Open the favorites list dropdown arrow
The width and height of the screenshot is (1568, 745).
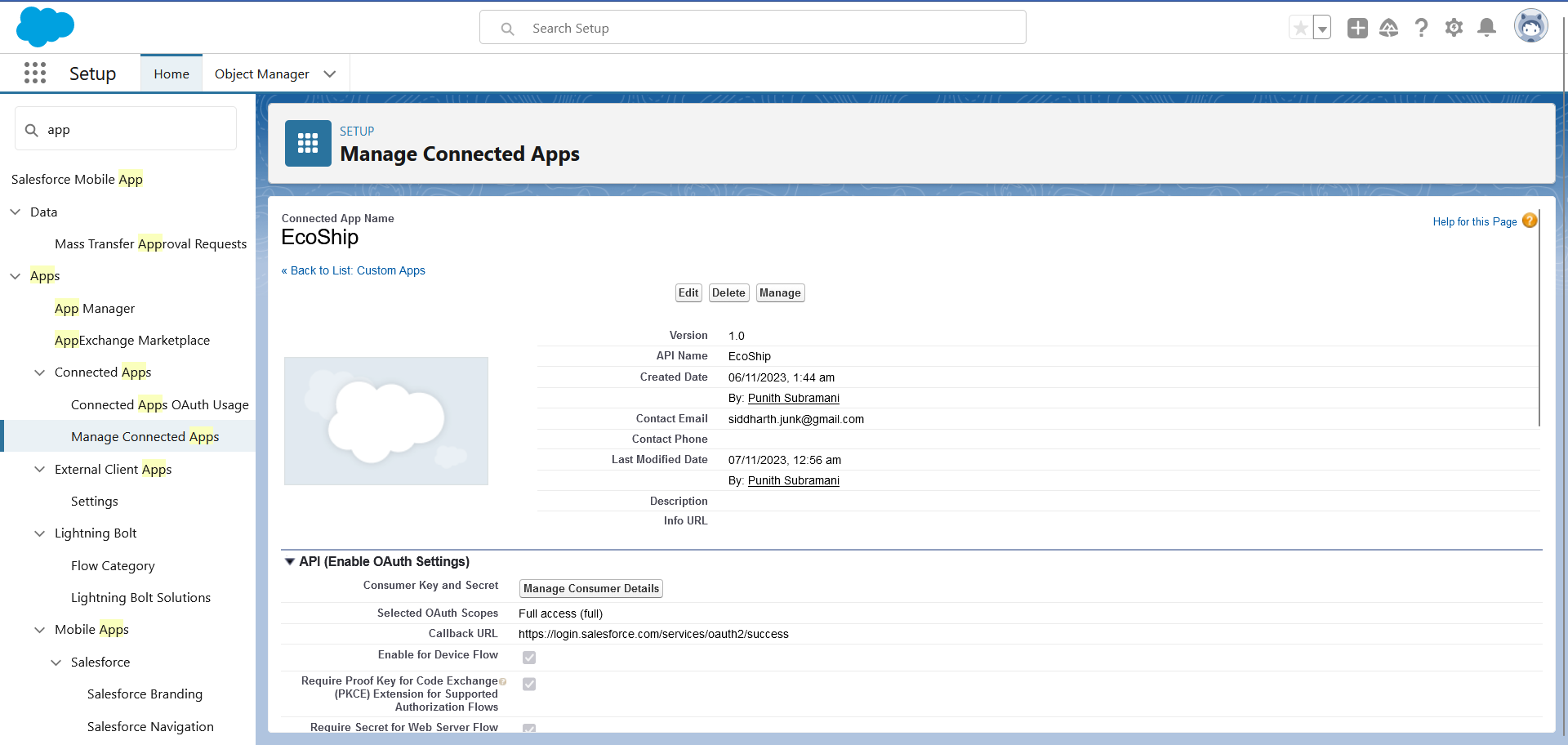tap(1322, 29)
